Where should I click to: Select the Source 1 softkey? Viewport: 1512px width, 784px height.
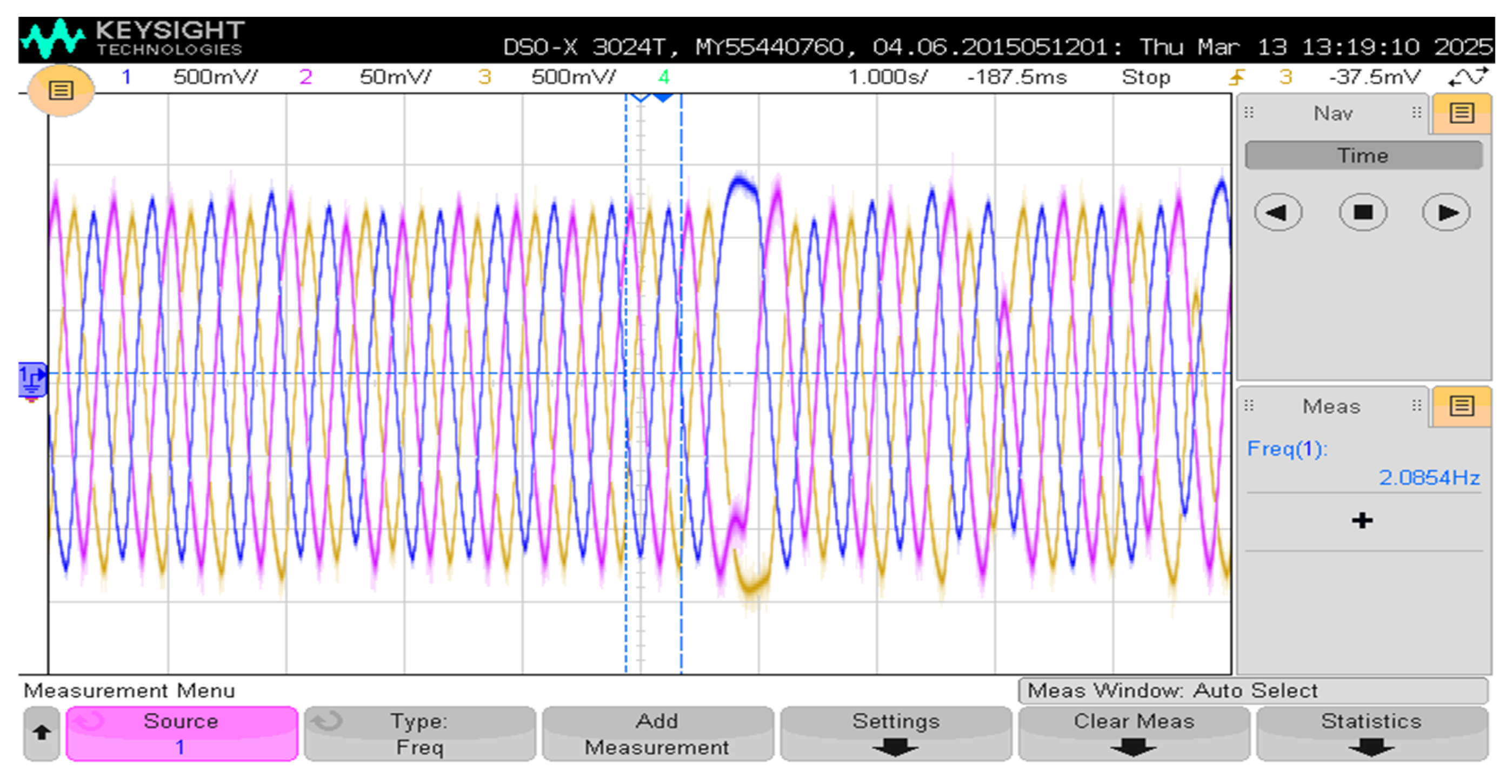pos(182,734)
